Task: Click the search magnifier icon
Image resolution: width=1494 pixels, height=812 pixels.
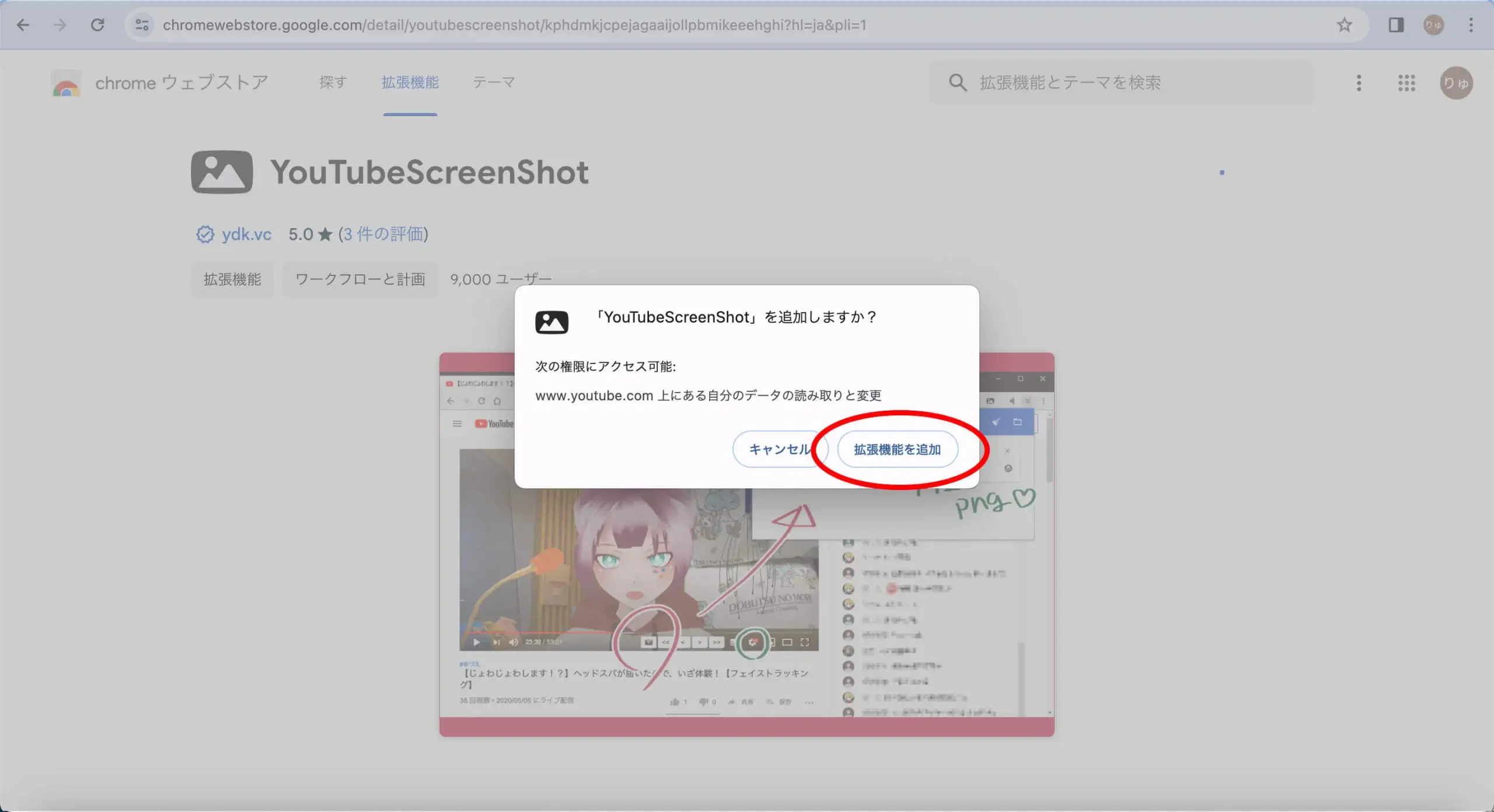Action: (x=957, y=83)
